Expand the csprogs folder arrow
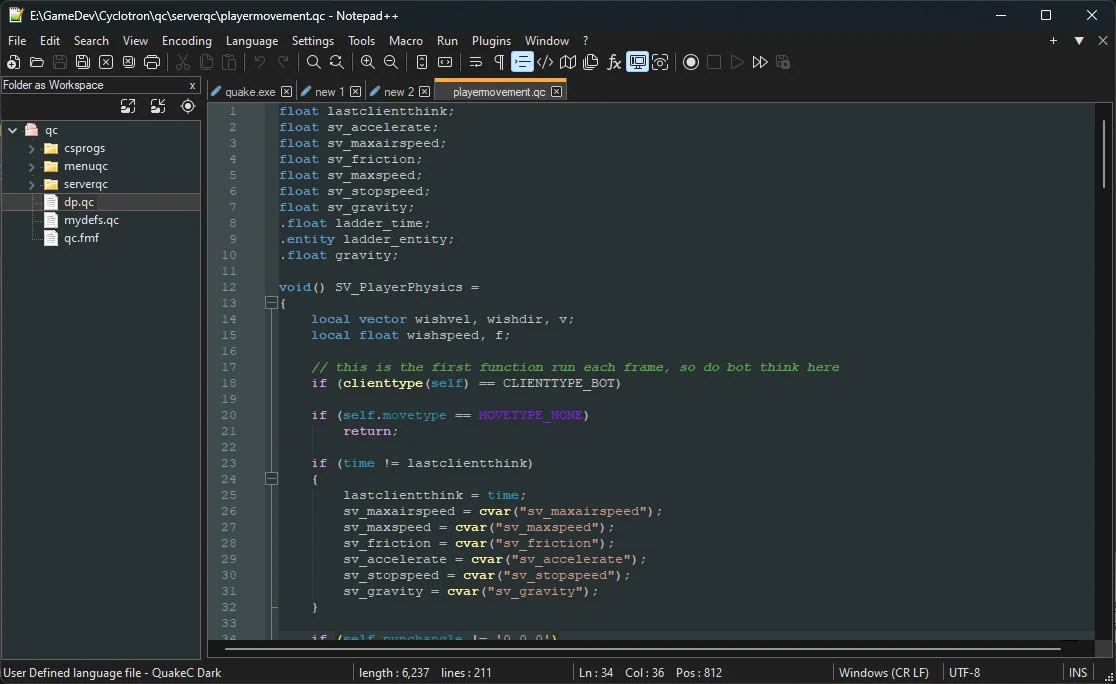The width and height of the screenshot is (1116, 684). click(x=31, y=149)
